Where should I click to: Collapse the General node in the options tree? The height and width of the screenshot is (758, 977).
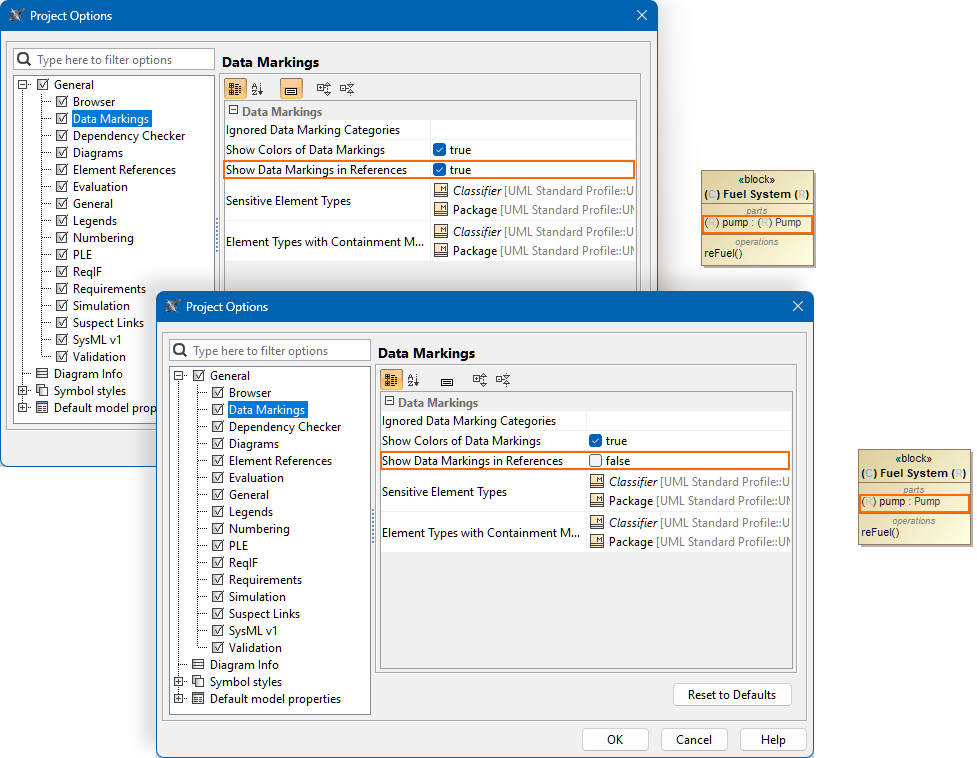coord(179,375)
